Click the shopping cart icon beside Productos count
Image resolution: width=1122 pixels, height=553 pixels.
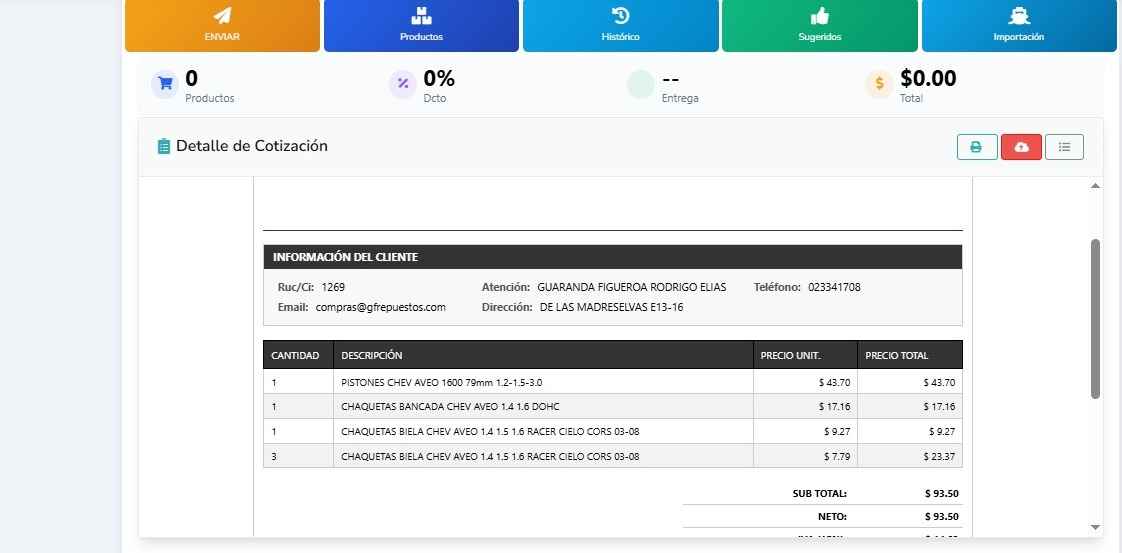(164, 84)
